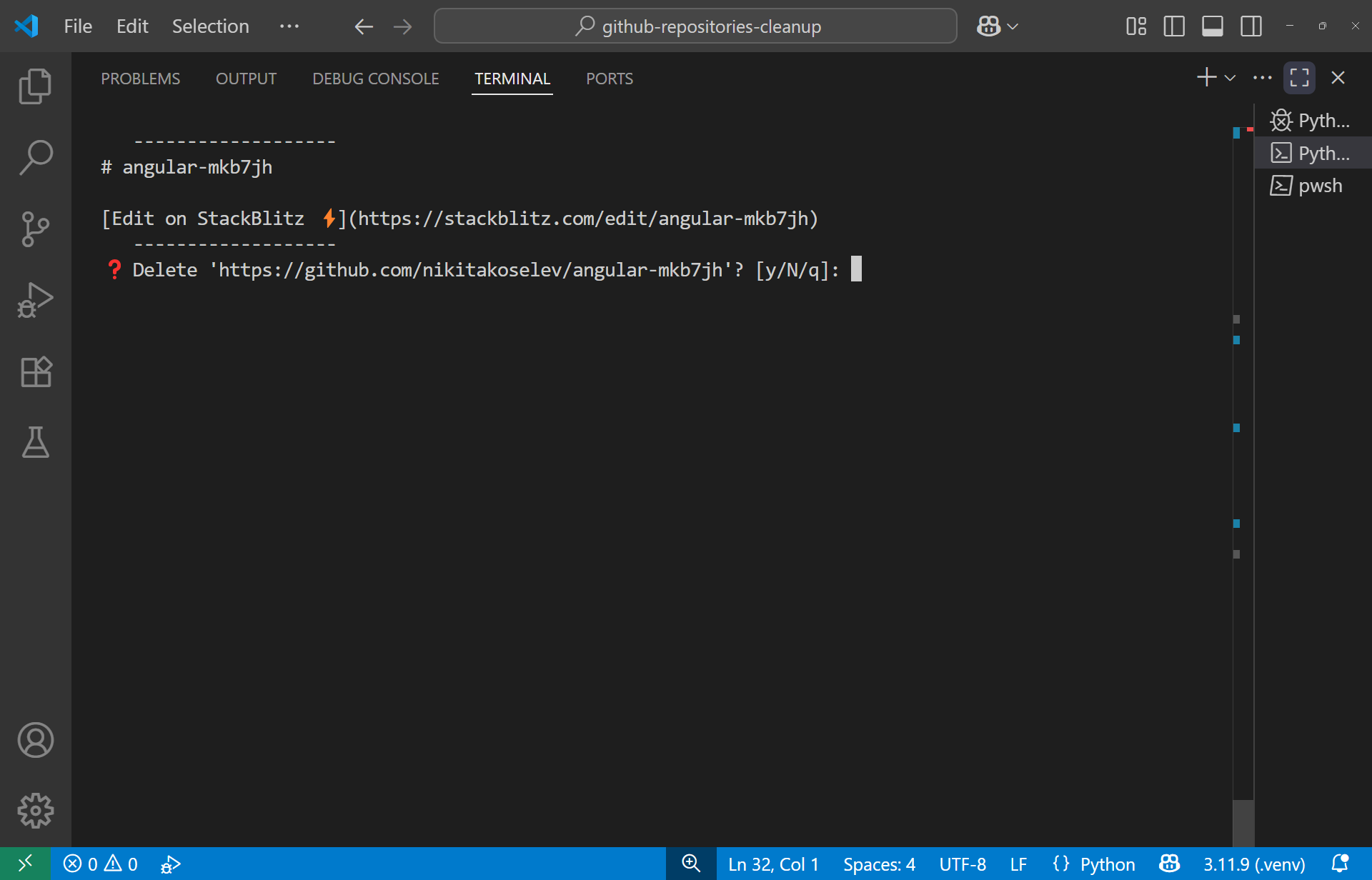The image size is (1372, 880).
Task: Click the terminal vertical scrollbar
Action: click(1243, 823)
